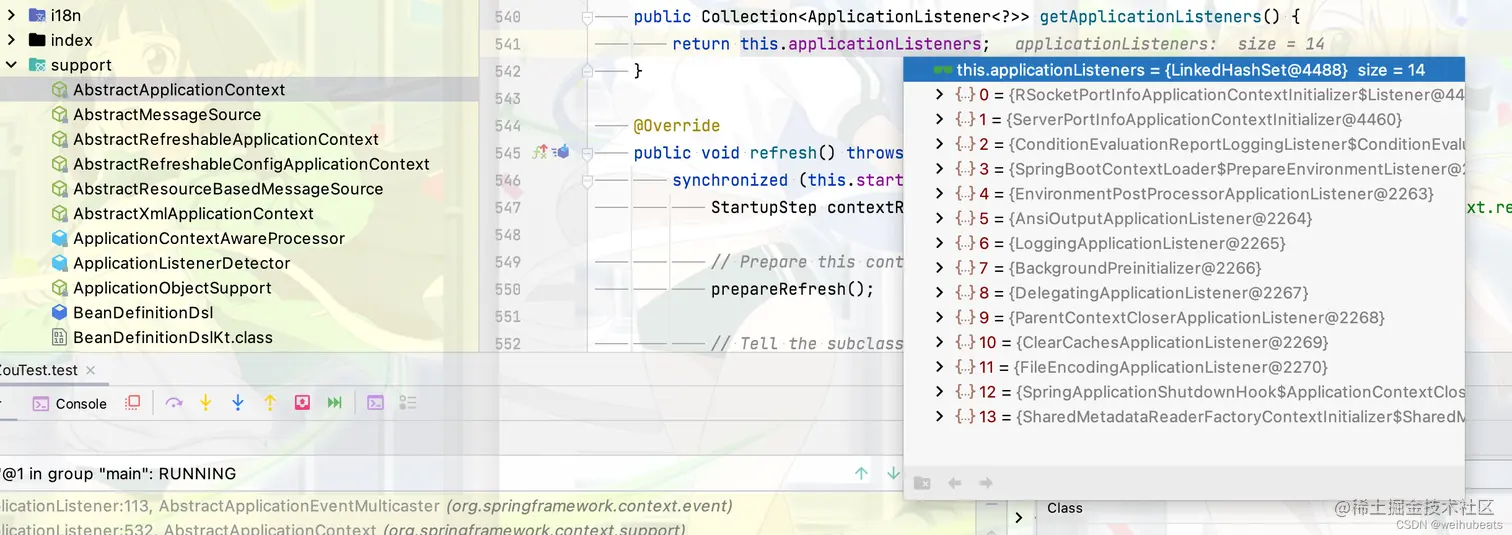Viewport: 1512px width, 535px height.
Task: Expand element 6 LoggingApplicationListener
Action: point(939,243)
